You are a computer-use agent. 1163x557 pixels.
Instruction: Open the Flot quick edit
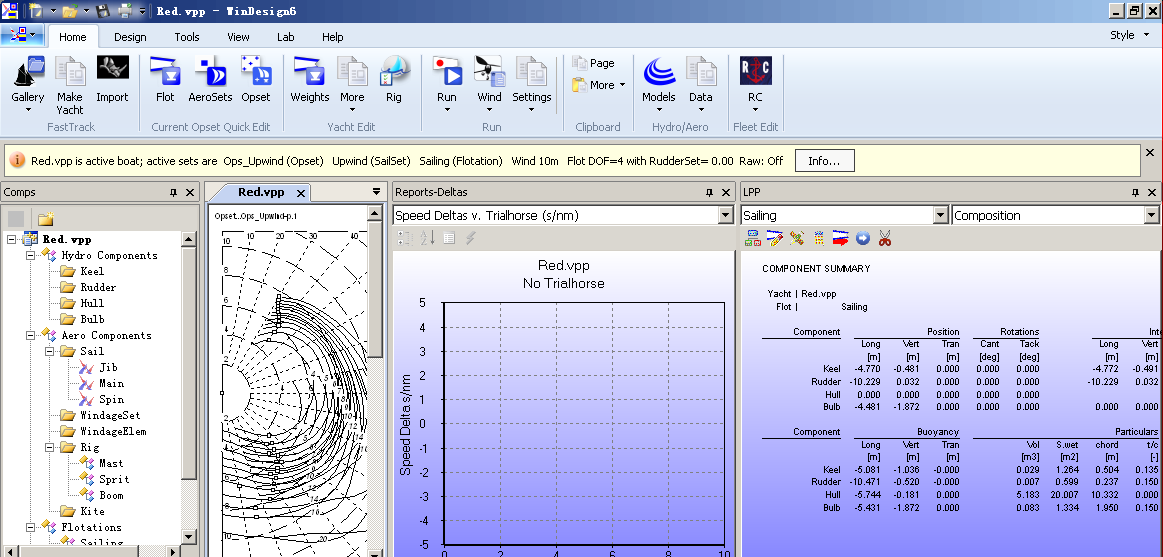(x=165, y=80)
